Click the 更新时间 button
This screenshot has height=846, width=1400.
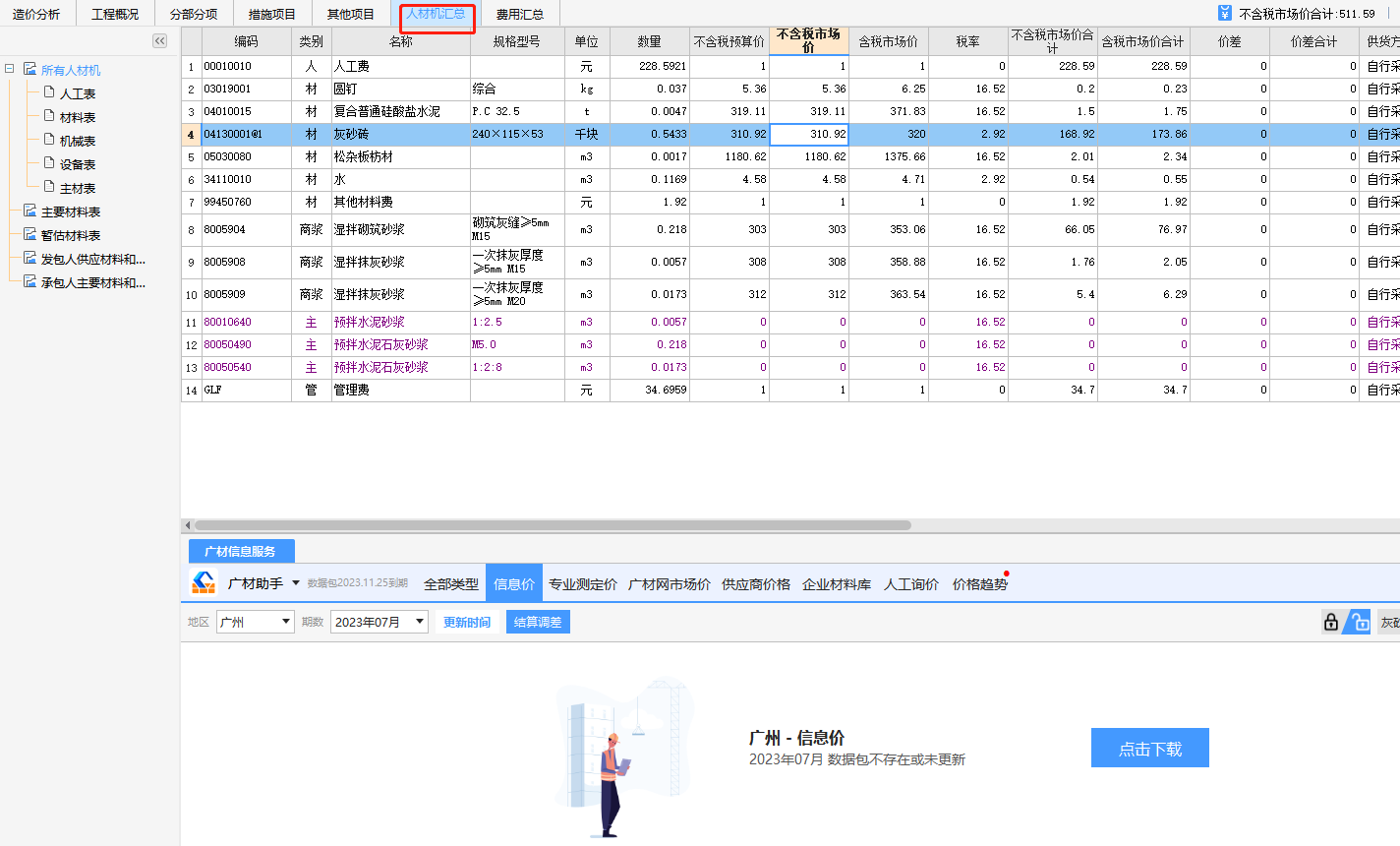(x=467, y=622)
